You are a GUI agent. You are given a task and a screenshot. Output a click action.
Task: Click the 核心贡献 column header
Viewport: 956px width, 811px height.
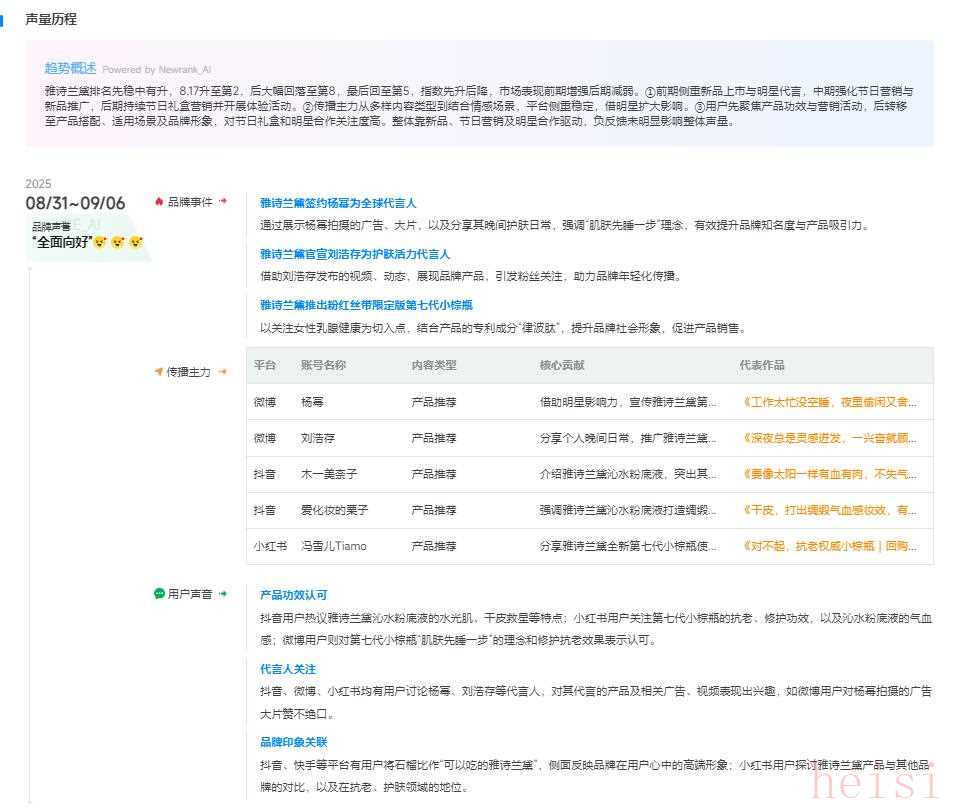562,365
